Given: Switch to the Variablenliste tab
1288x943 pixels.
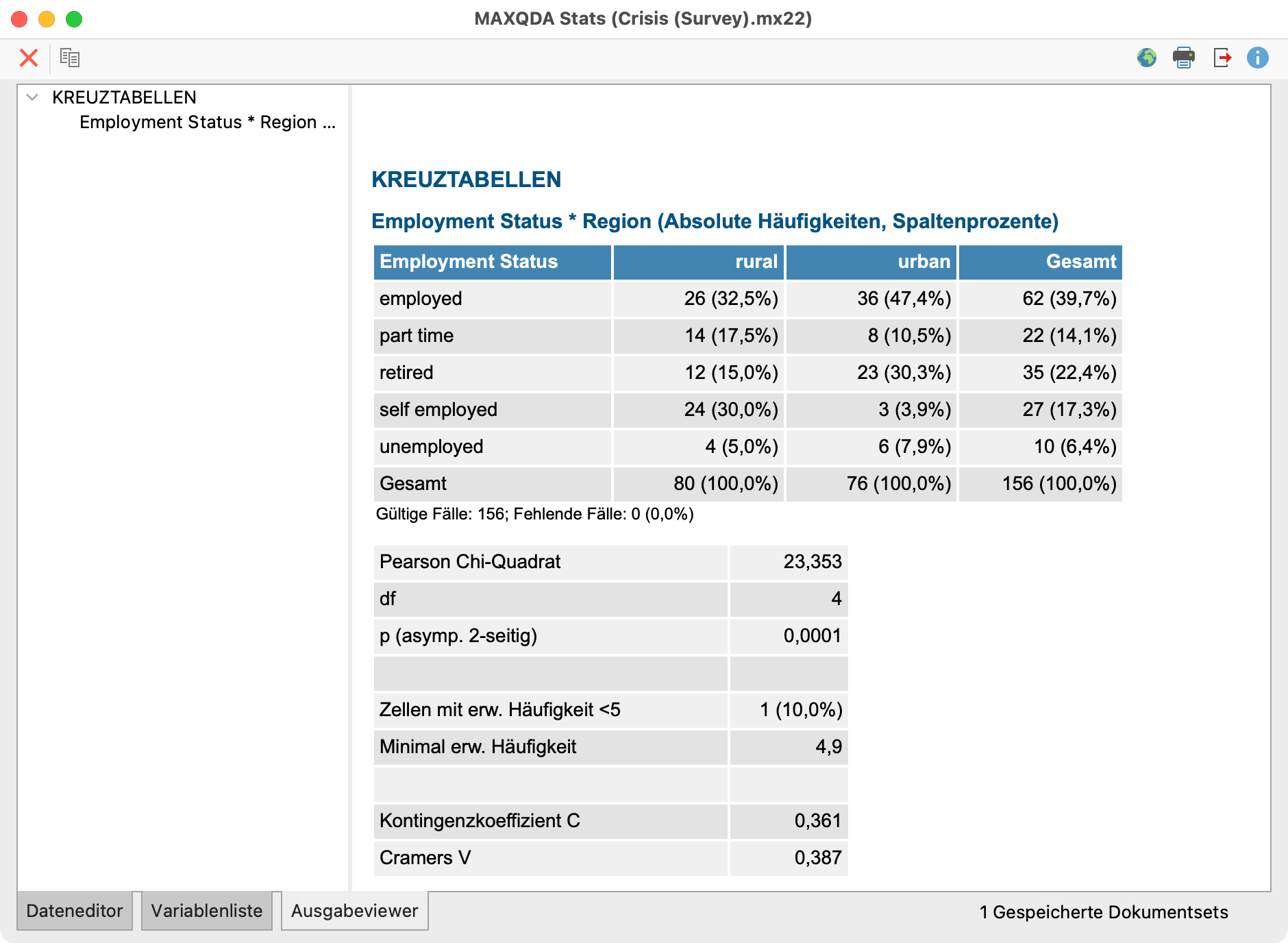Looking at the screenshot, I should point(207,911).
